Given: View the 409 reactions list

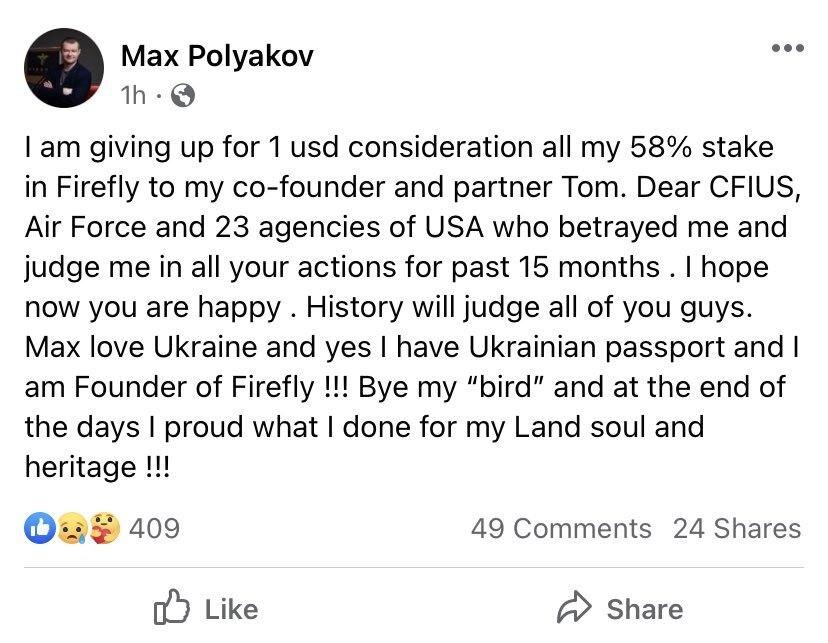Looking at the screenshot, I should click(154, 528).
